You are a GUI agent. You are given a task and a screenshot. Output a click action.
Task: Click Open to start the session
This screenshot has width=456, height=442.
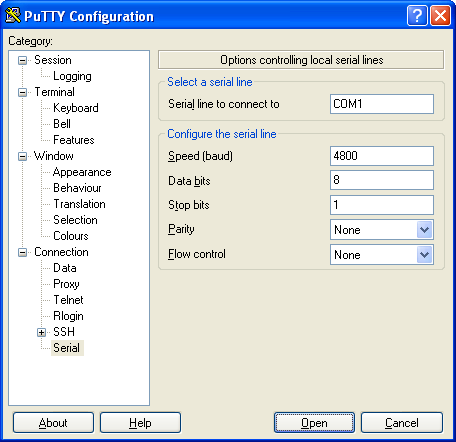pyautogui.click(x=314, y=423)
